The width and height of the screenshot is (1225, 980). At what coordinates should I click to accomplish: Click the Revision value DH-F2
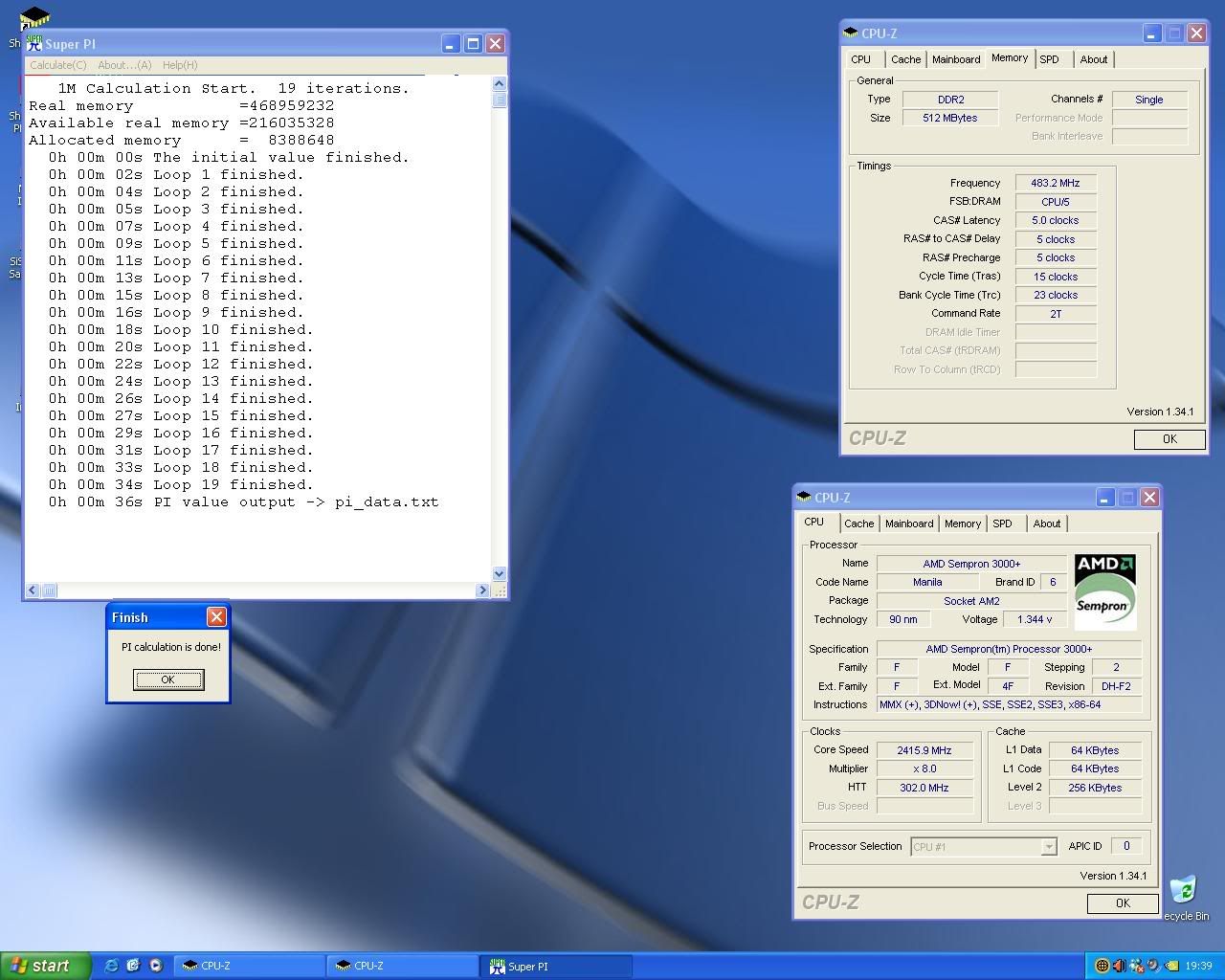[1116, 686]
